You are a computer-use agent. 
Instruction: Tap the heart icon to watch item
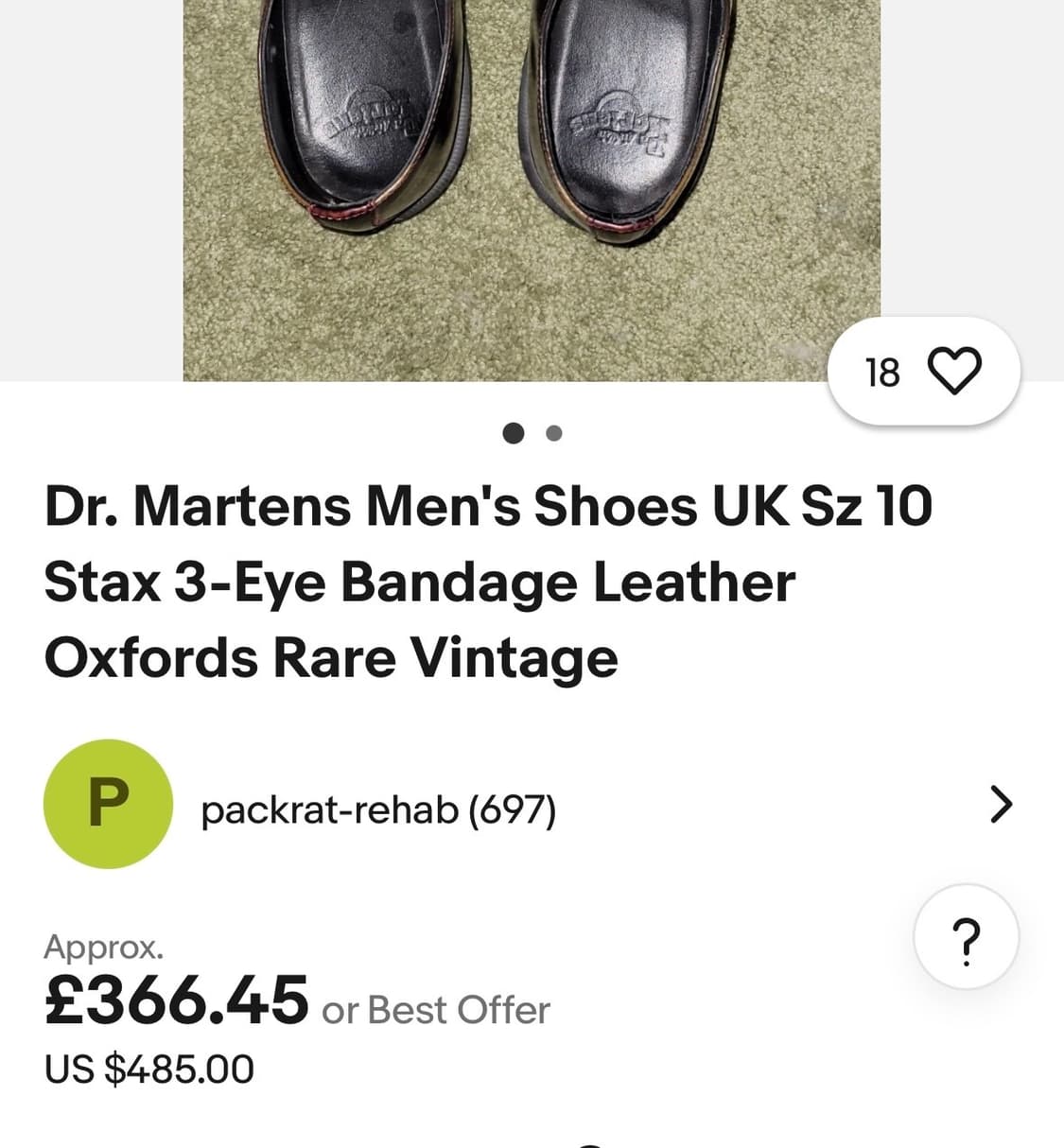pos(955,371)
